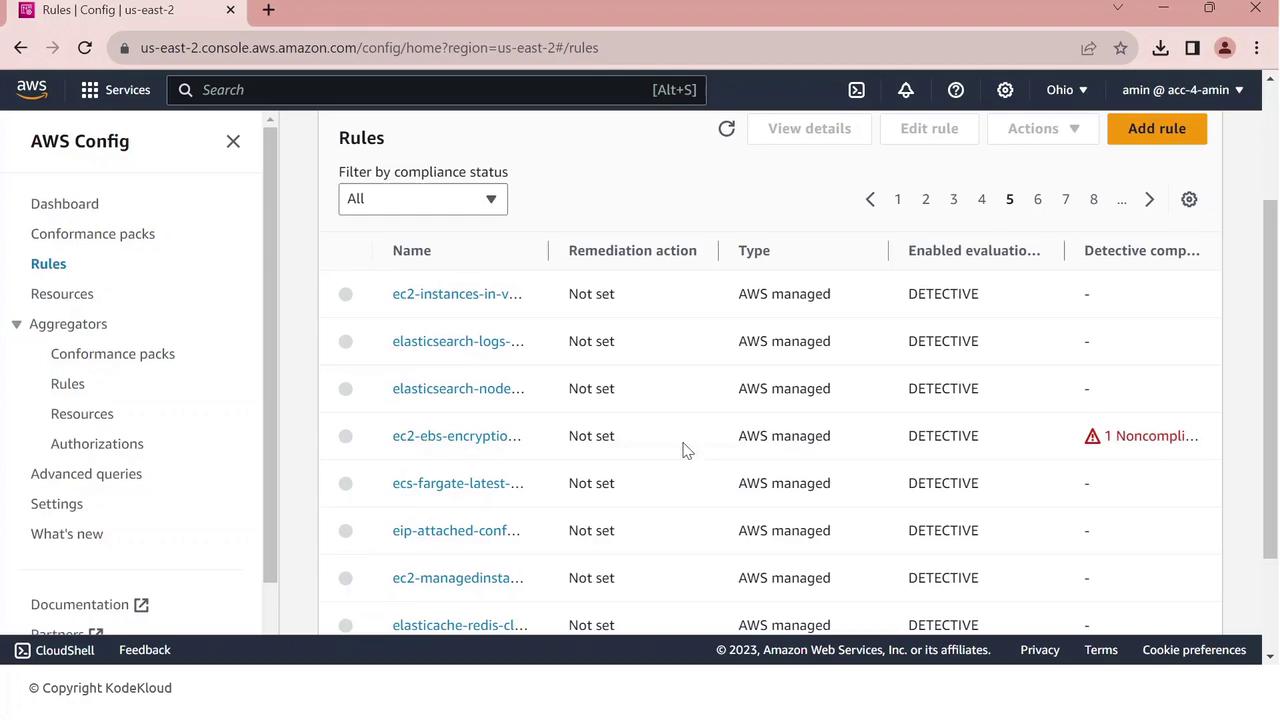Open What's new in the sidebar
This screenshot has height=720, width=1280.
[x=67, y=534]
